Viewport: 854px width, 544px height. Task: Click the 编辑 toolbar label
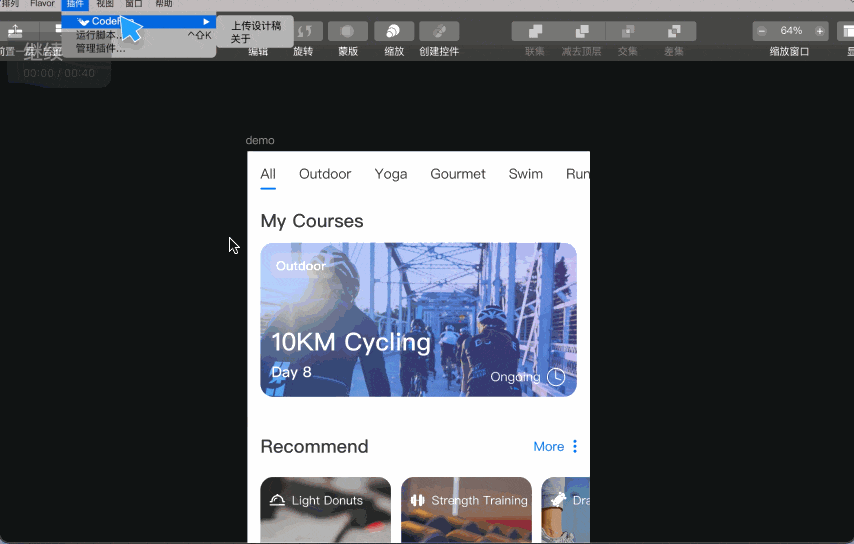(x=258, y=52)
